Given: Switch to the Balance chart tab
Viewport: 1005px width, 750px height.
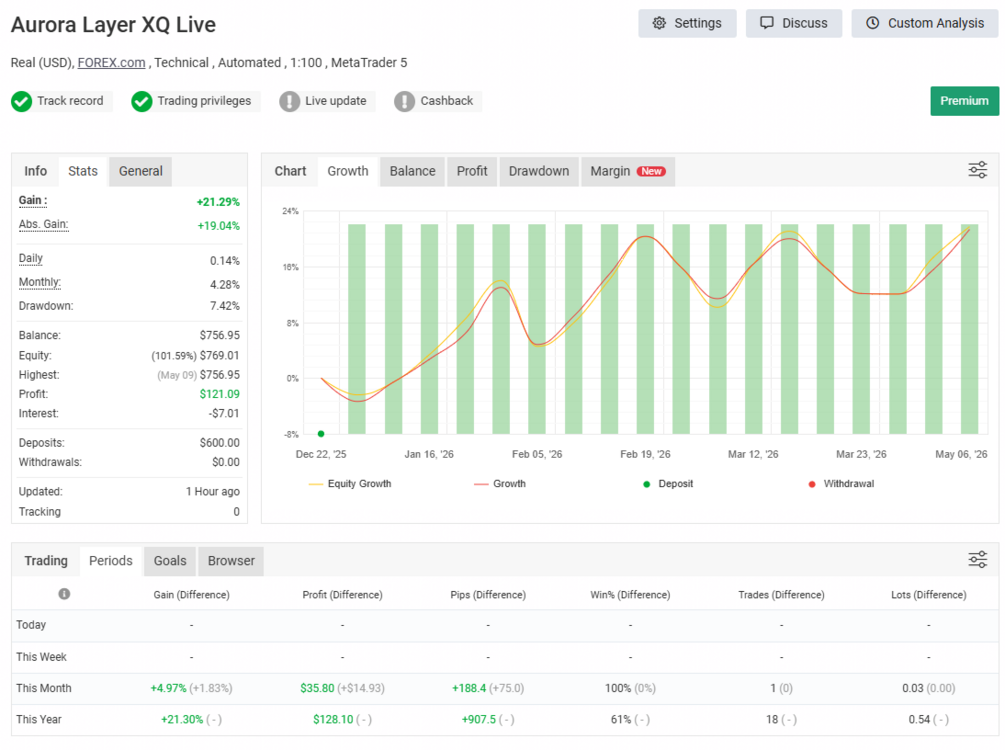Looking at the screenshot, I should [x=412, y=171].
